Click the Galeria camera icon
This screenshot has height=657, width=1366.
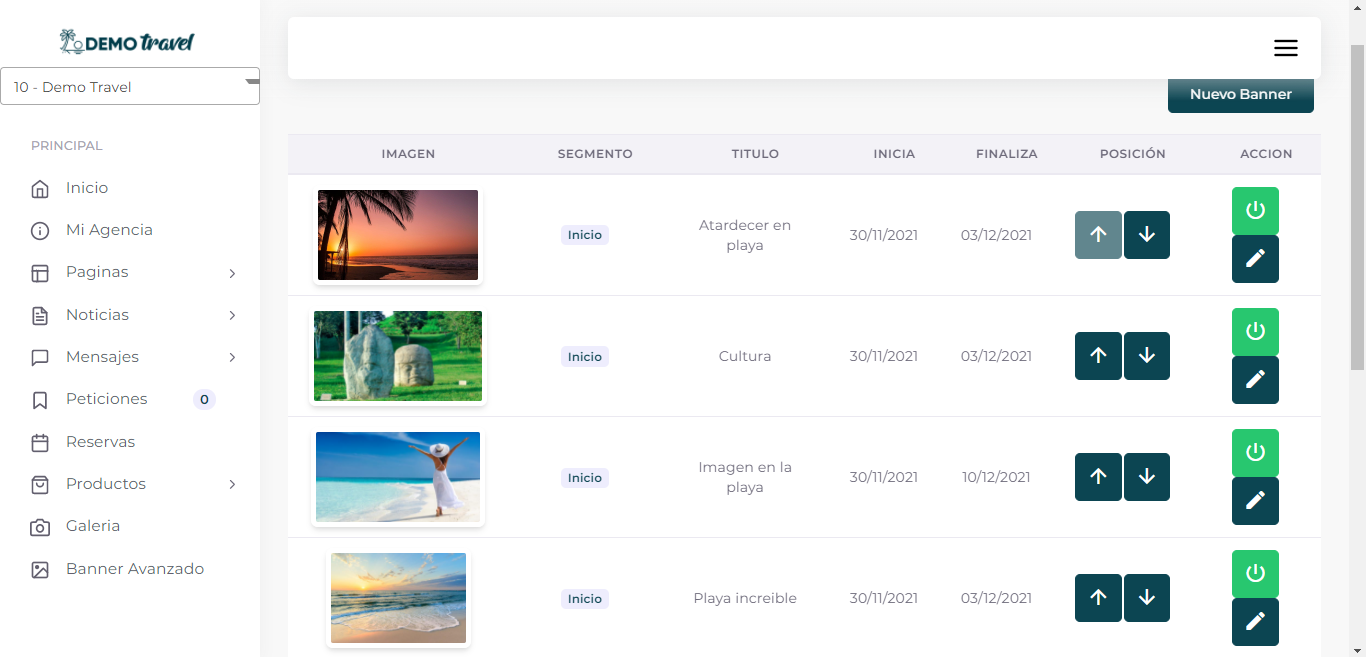[40, 527]
